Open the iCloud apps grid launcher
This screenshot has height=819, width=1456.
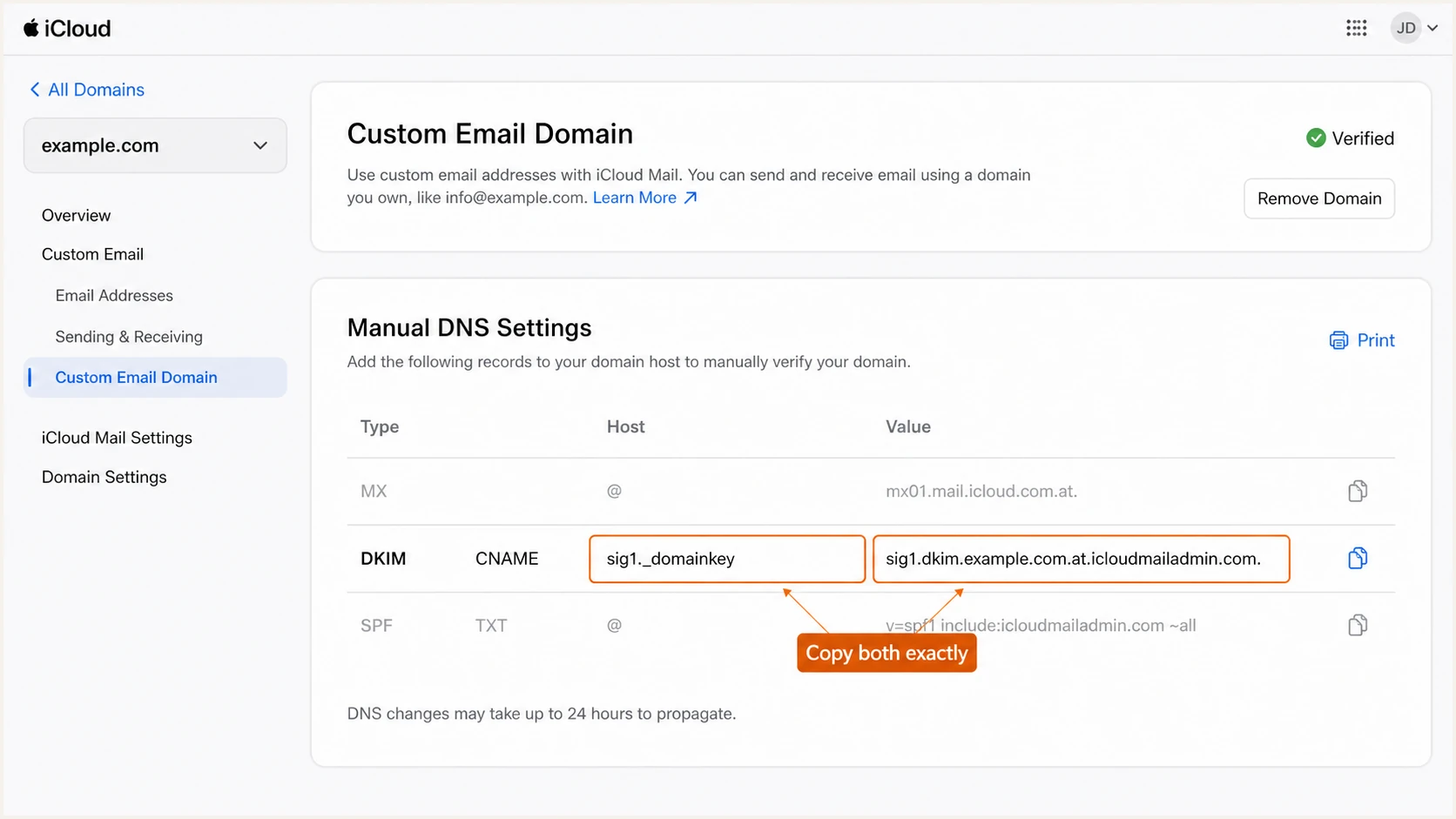[1356, 28]
